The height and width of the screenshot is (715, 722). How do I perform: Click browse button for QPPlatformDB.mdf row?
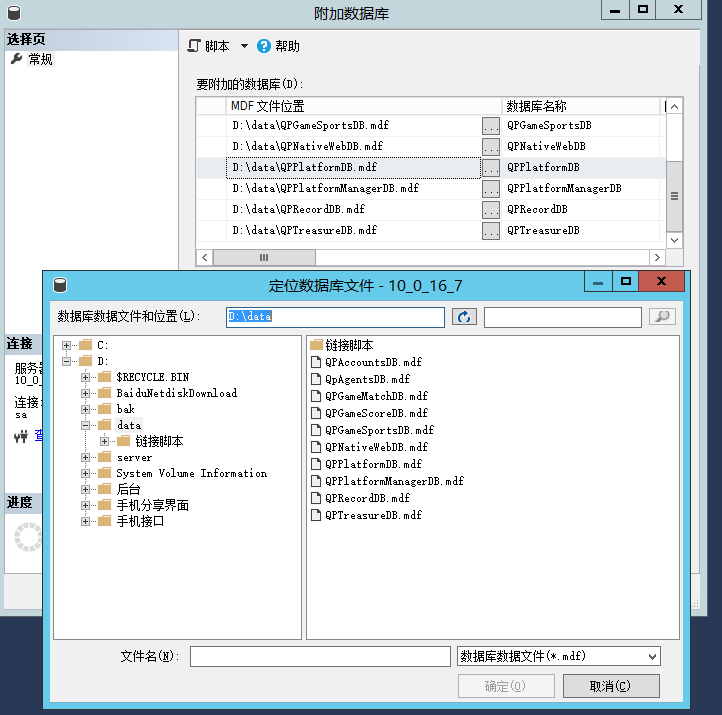(x=491, y=168)
